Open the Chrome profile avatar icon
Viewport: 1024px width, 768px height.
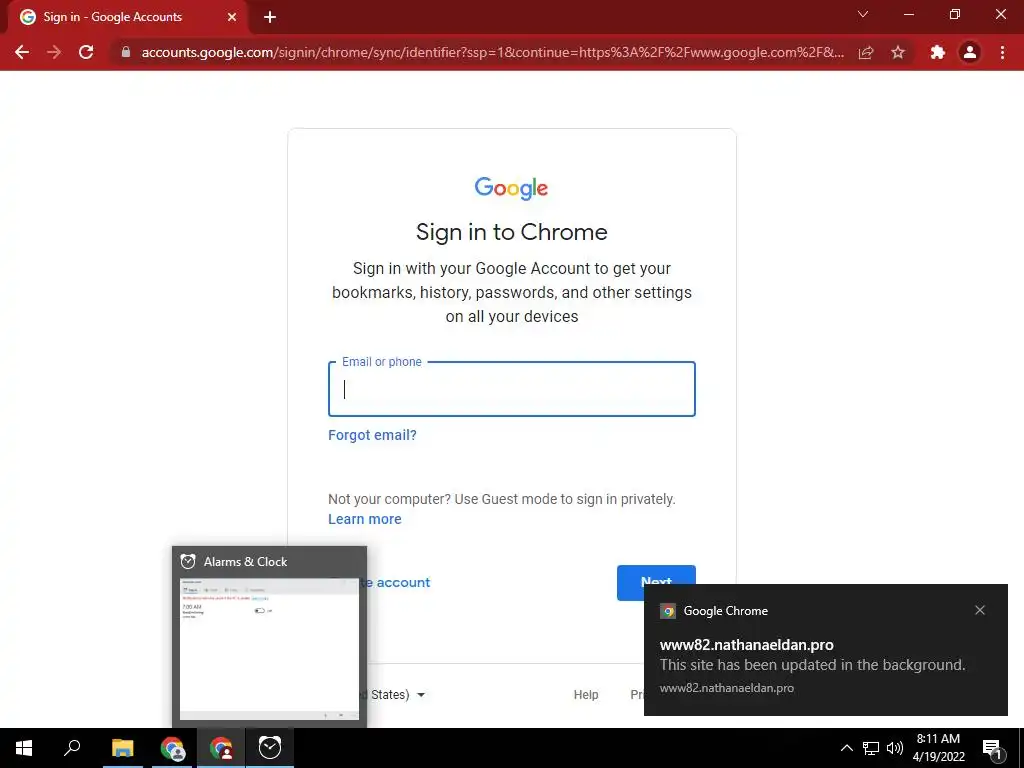click(x=970, y=52)
